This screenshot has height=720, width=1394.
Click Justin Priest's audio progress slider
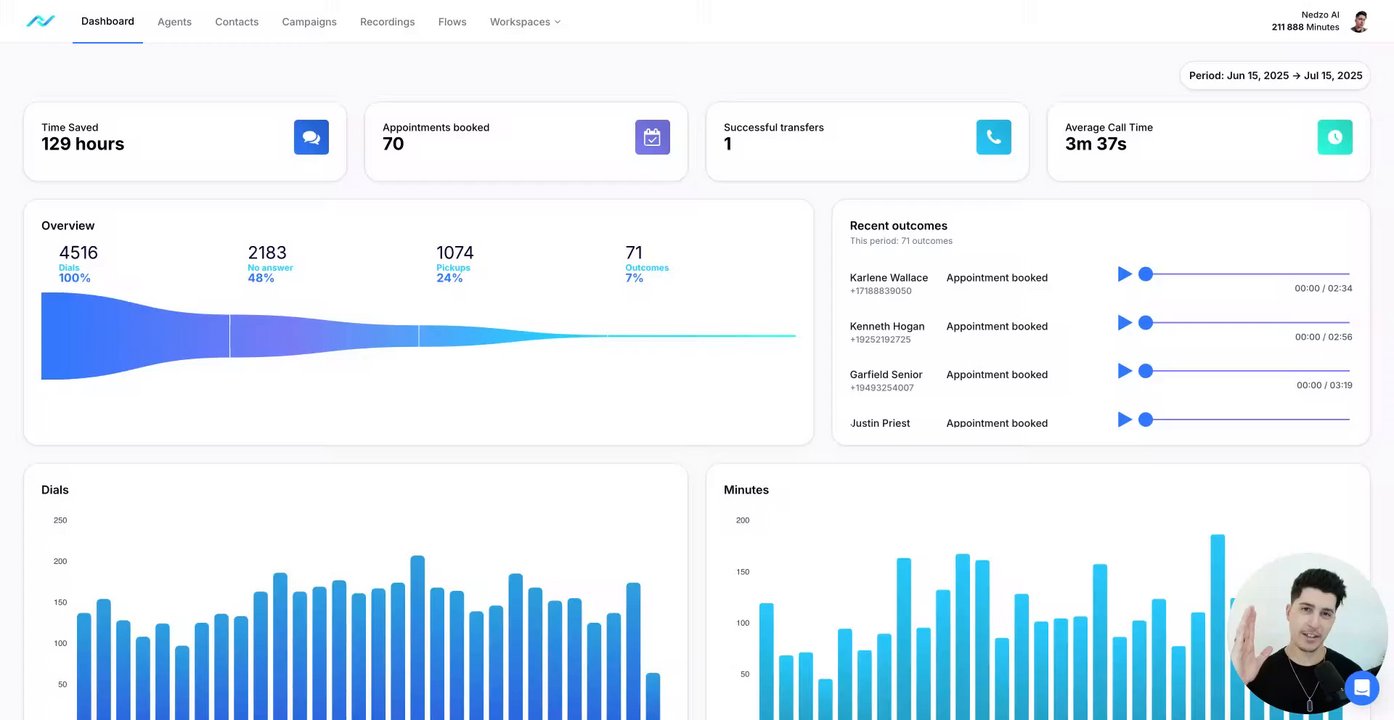point(1245,419)
